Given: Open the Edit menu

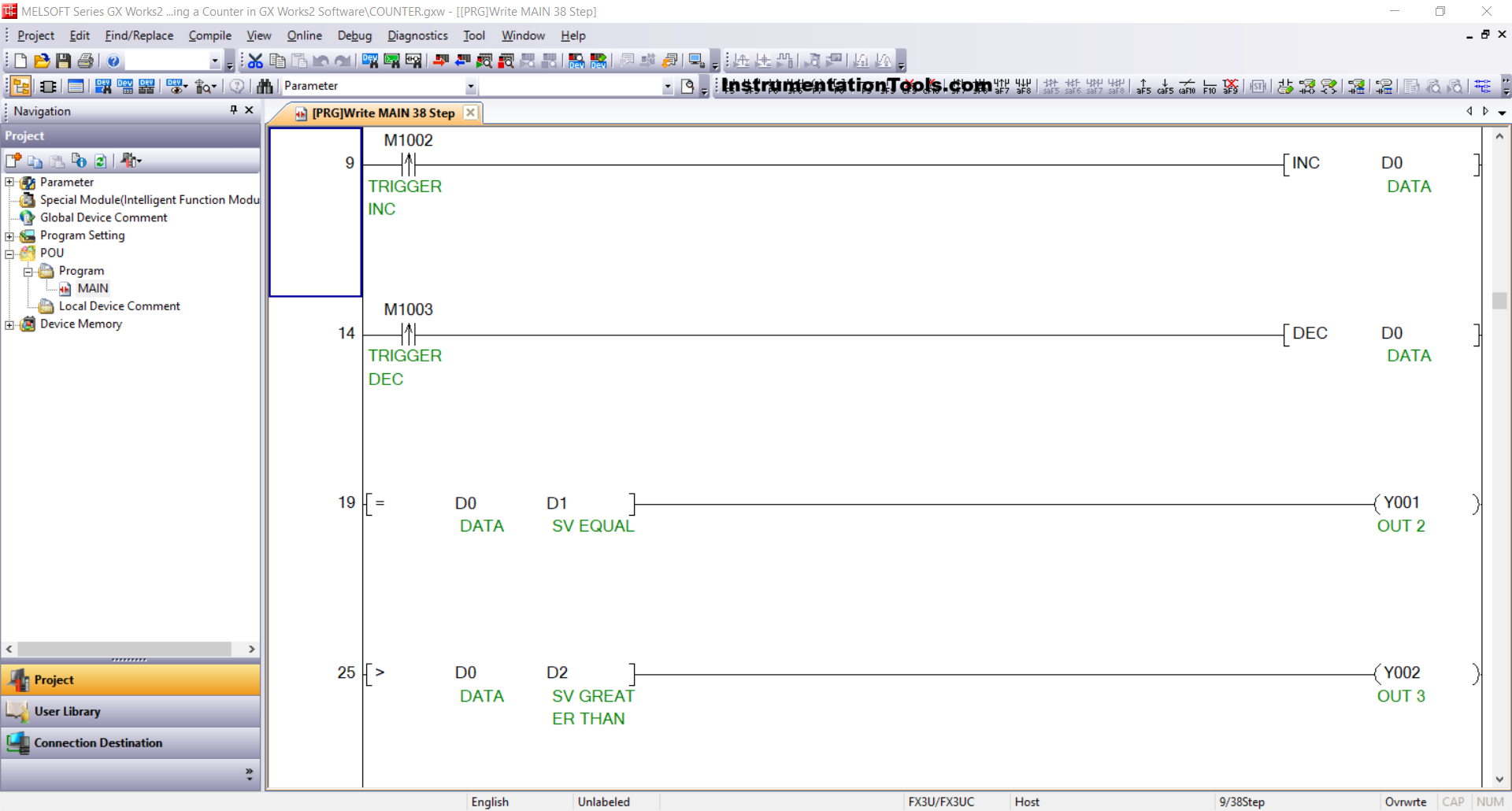Looking at the screenshot, I should click(80, 35).
